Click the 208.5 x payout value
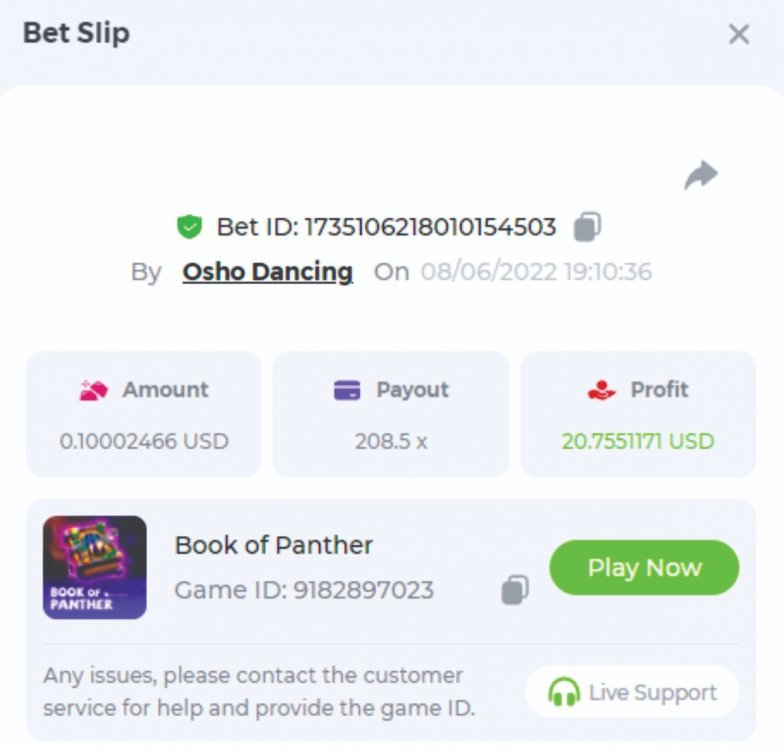This screenshot has height=750, width=784. (391, 441)
